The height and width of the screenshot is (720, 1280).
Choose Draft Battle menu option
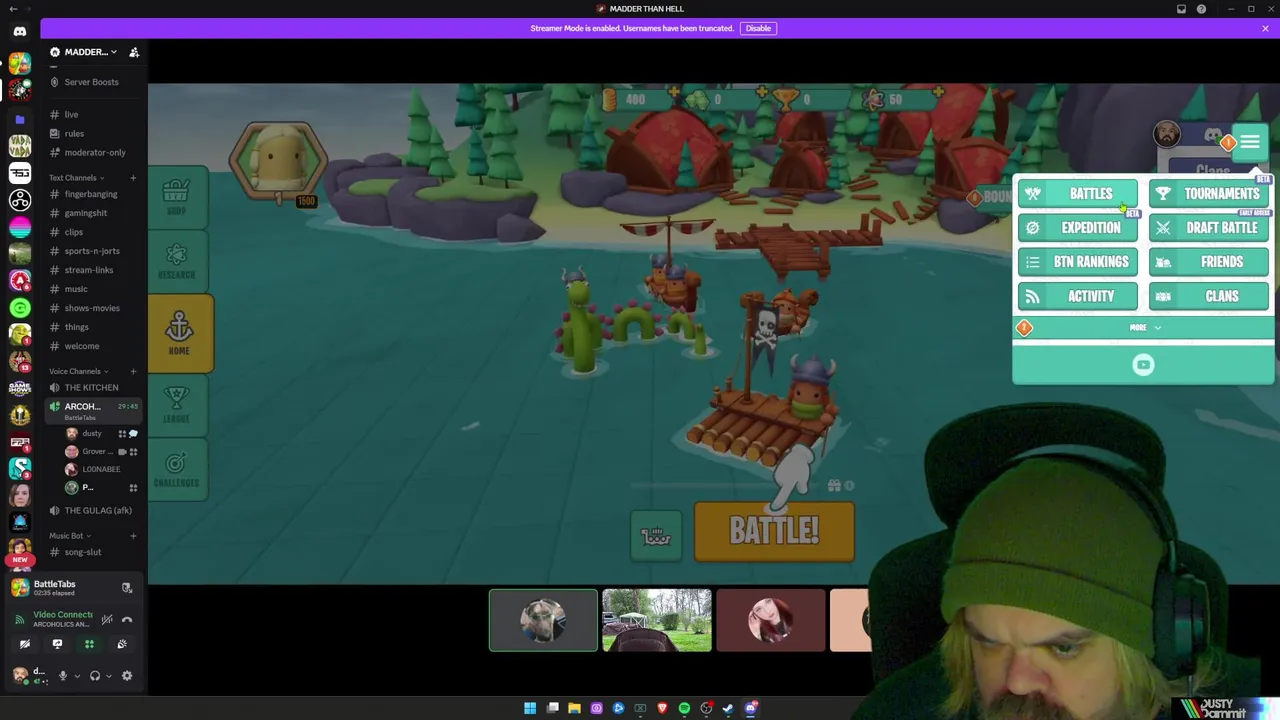pos(1209,228)
